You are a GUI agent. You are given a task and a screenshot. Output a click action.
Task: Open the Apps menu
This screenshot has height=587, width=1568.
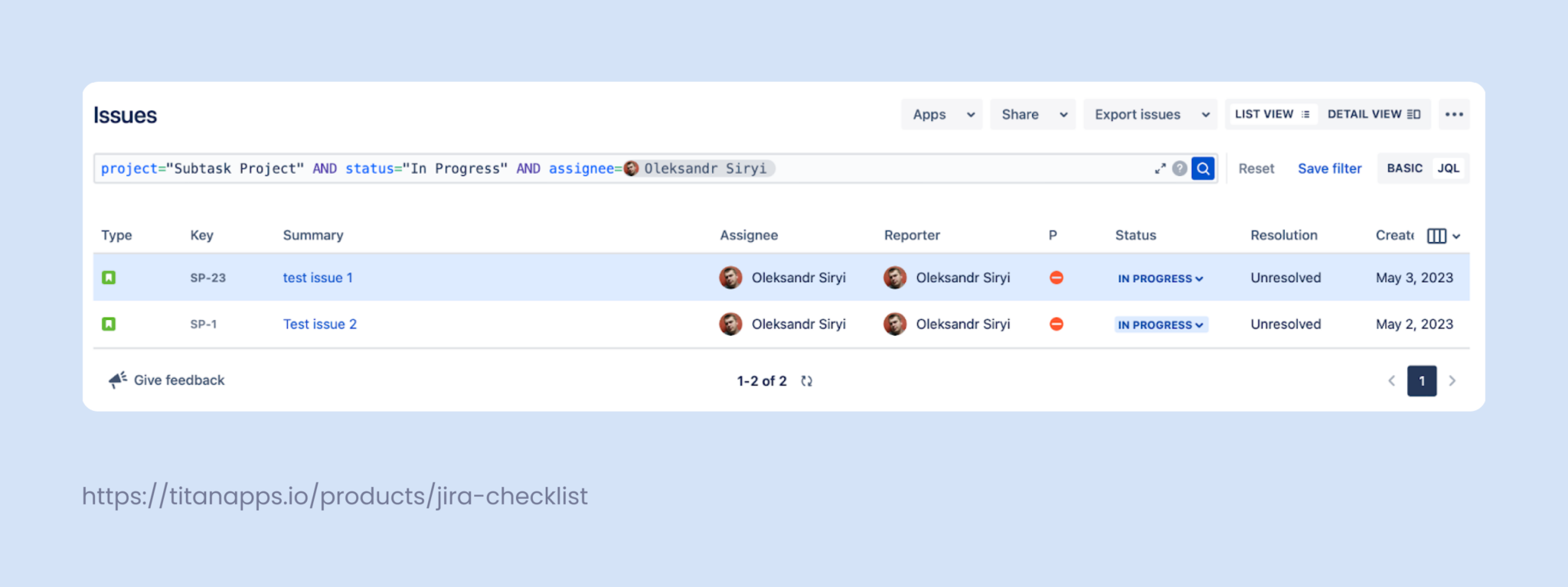point(940,114)
